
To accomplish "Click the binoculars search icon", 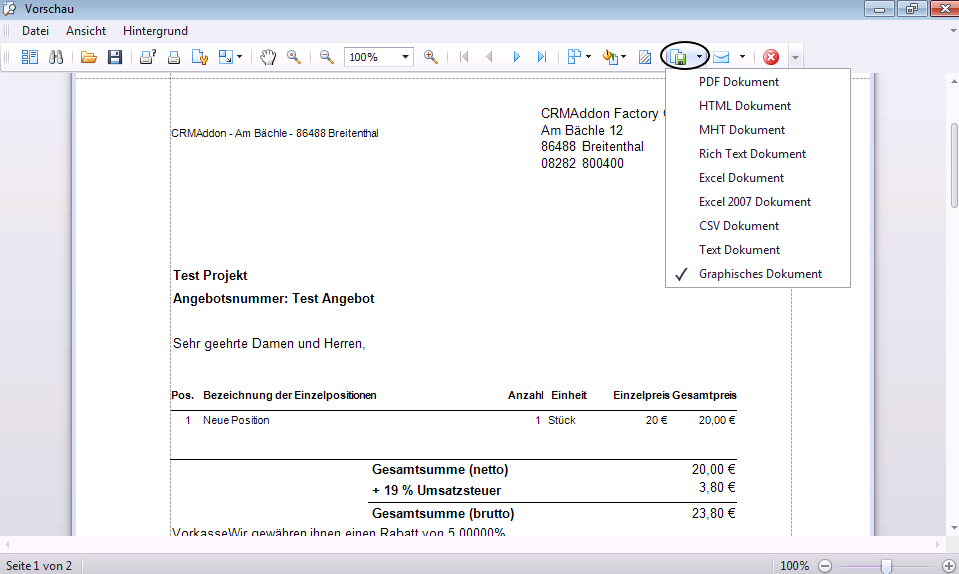I will point(56,57).
